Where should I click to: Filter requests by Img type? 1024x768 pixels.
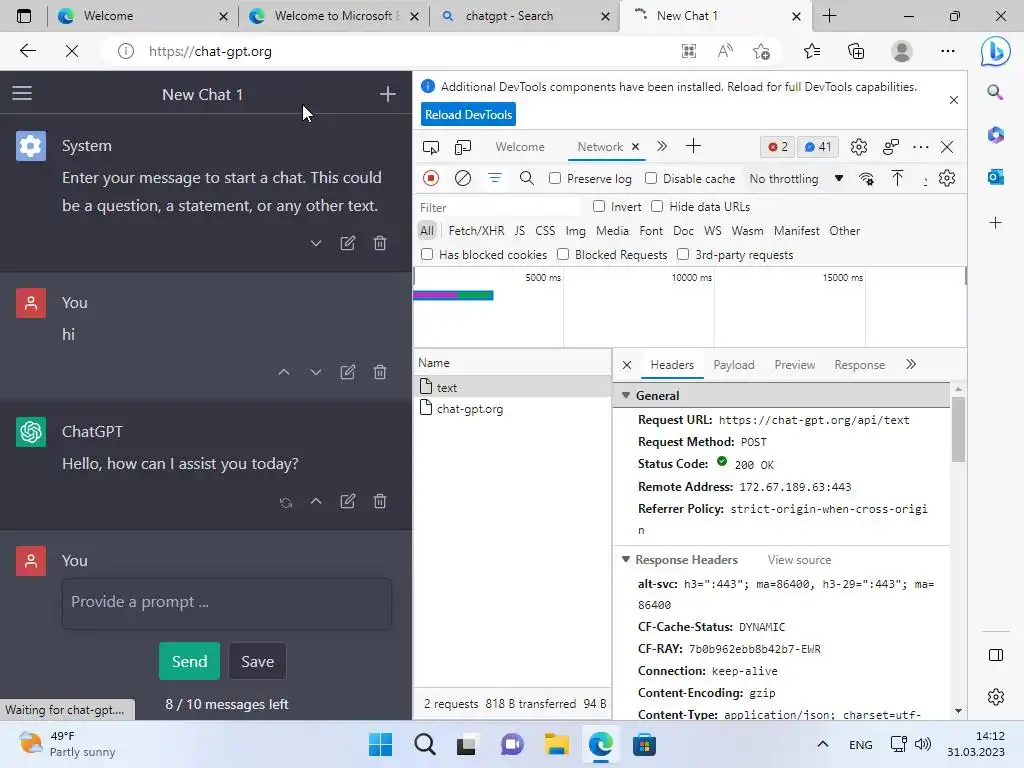(x=575, y=231)
